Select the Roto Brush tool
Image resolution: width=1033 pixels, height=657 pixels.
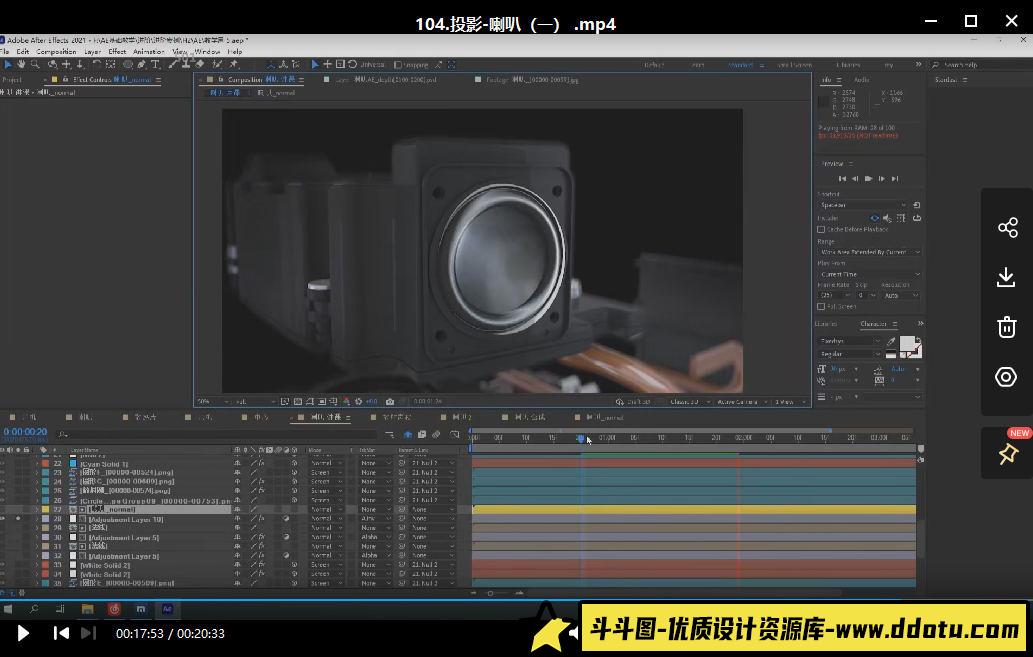217,65
